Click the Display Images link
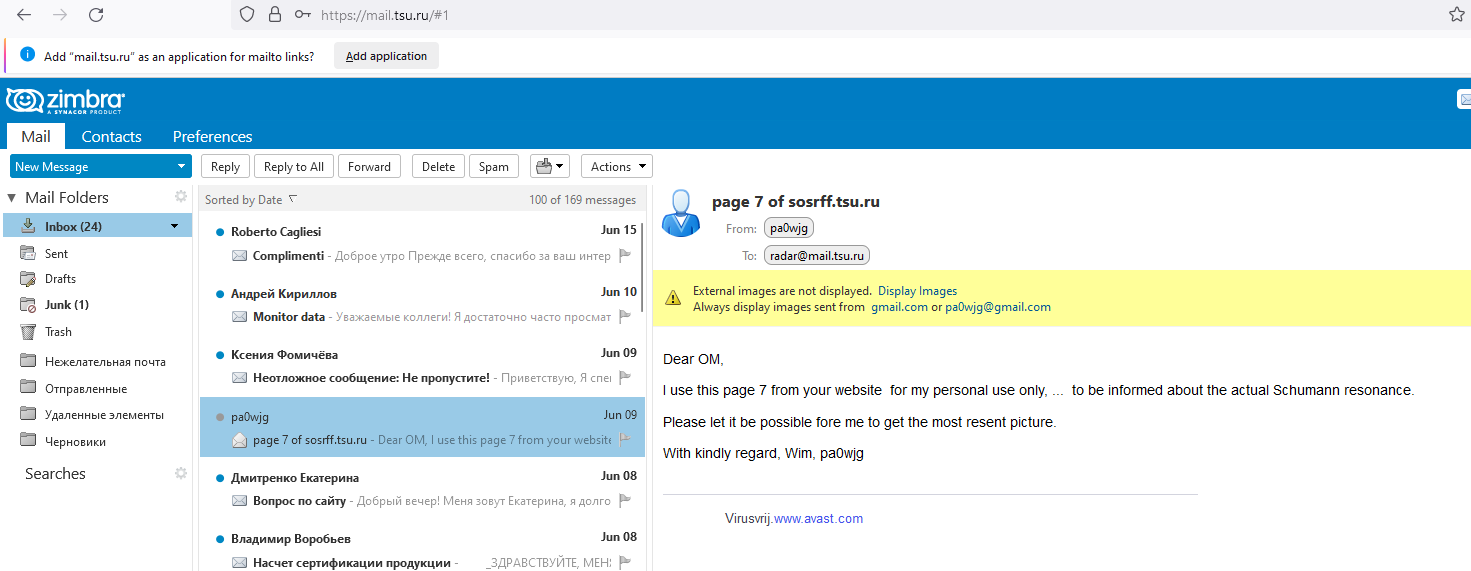Image resolution: width=1471 pixels, height=571 pixels. [917, 291]
